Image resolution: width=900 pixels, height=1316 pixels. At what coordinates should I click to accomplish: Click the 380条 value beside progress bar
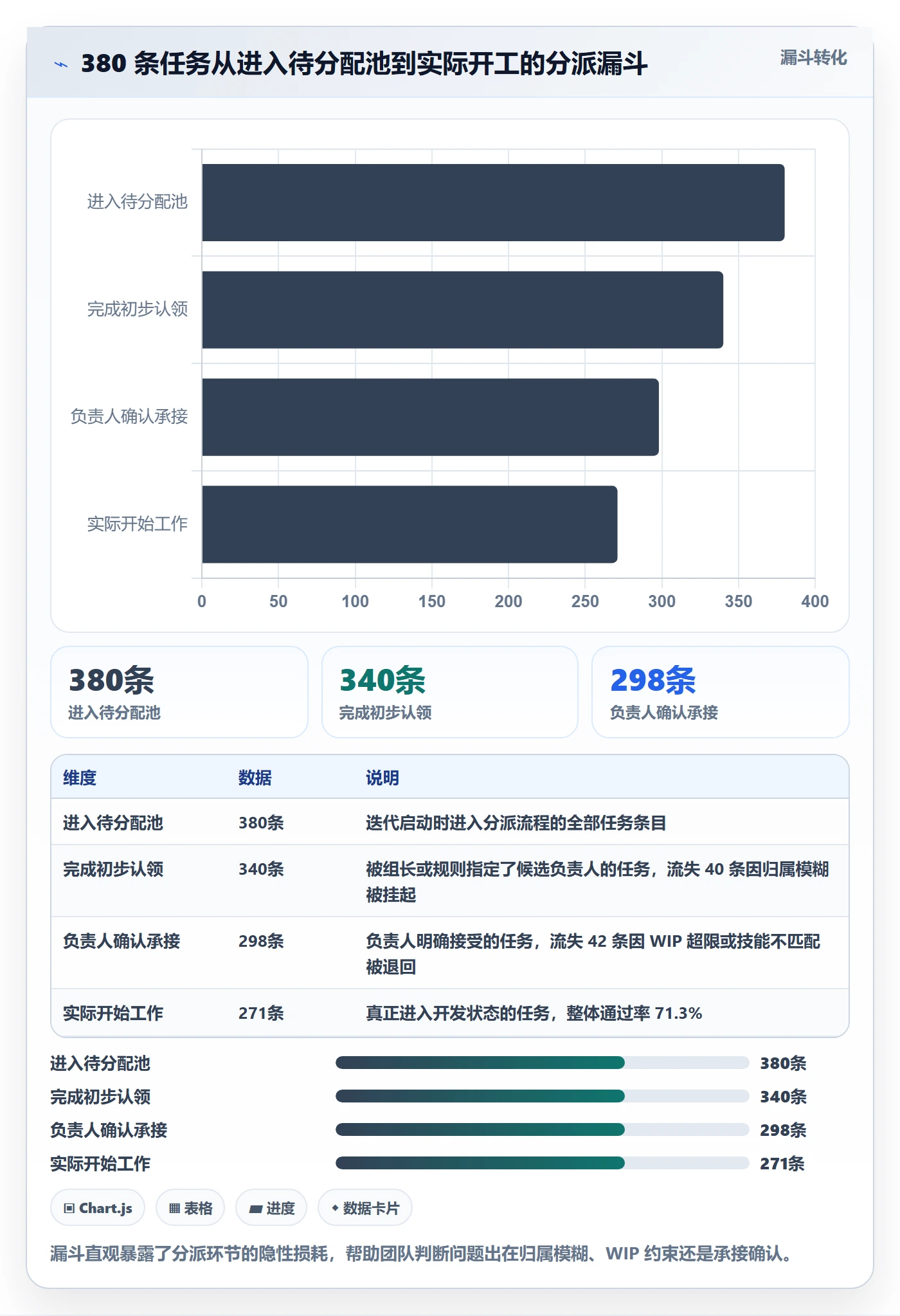(783, 1063)
